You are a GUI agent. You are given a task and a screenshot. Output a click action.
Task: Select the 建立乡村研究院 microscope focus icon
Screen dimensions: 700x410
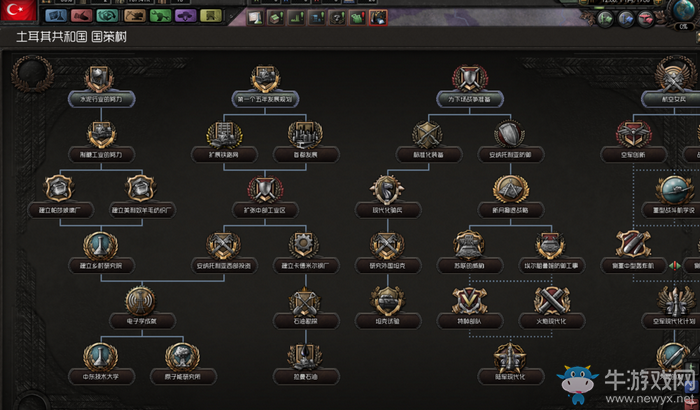101,245
